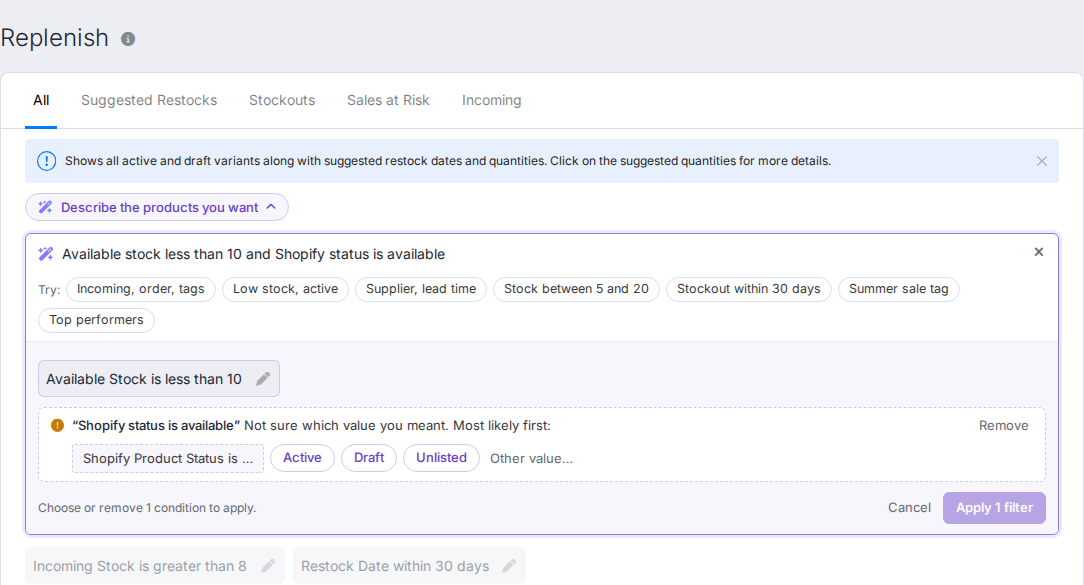Click the Available Stock is less than 10 chip

point(159,379)
